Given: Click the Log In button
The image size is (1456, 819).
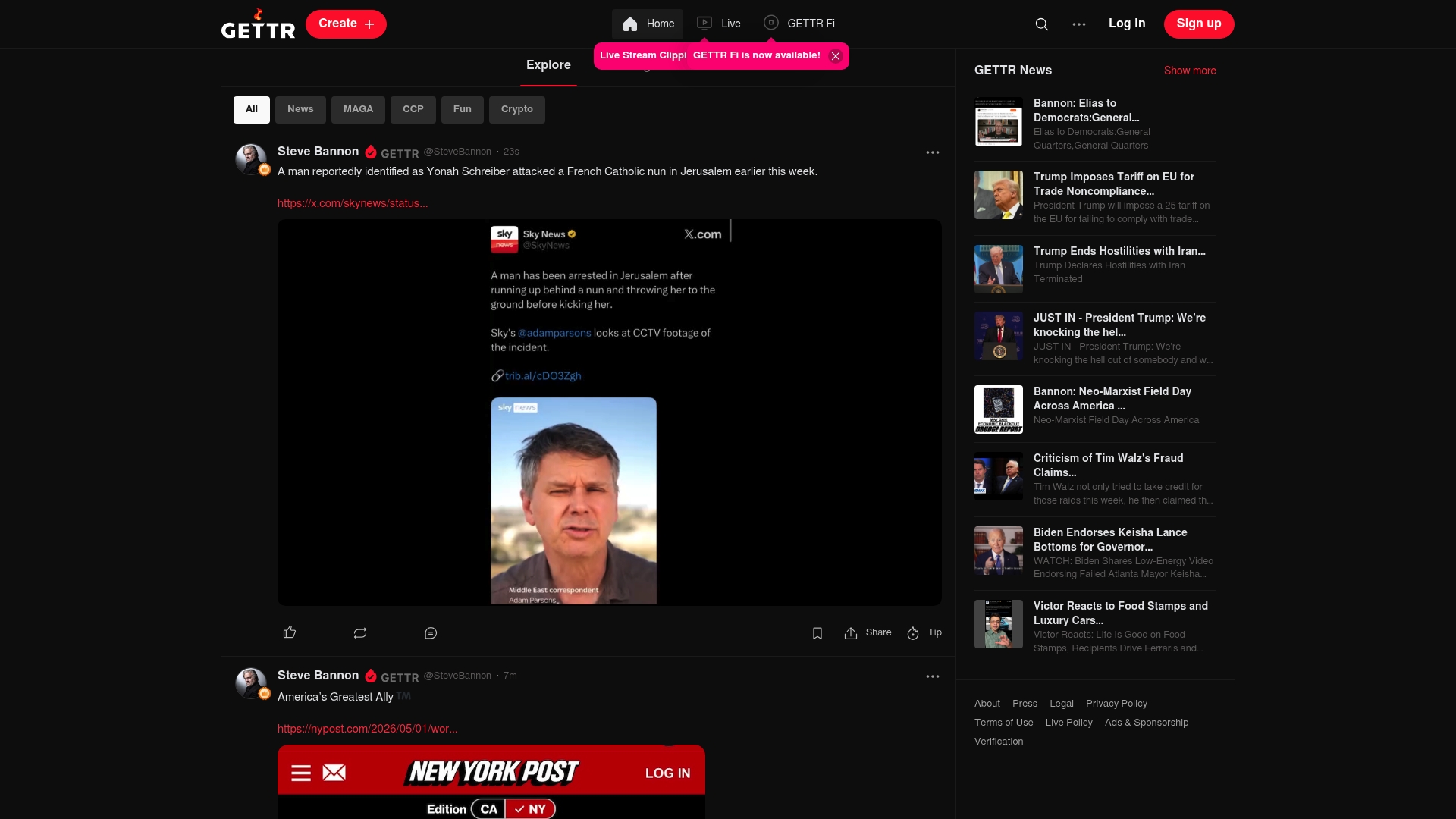Looking at the screenshot, I should pos(1127,24).
